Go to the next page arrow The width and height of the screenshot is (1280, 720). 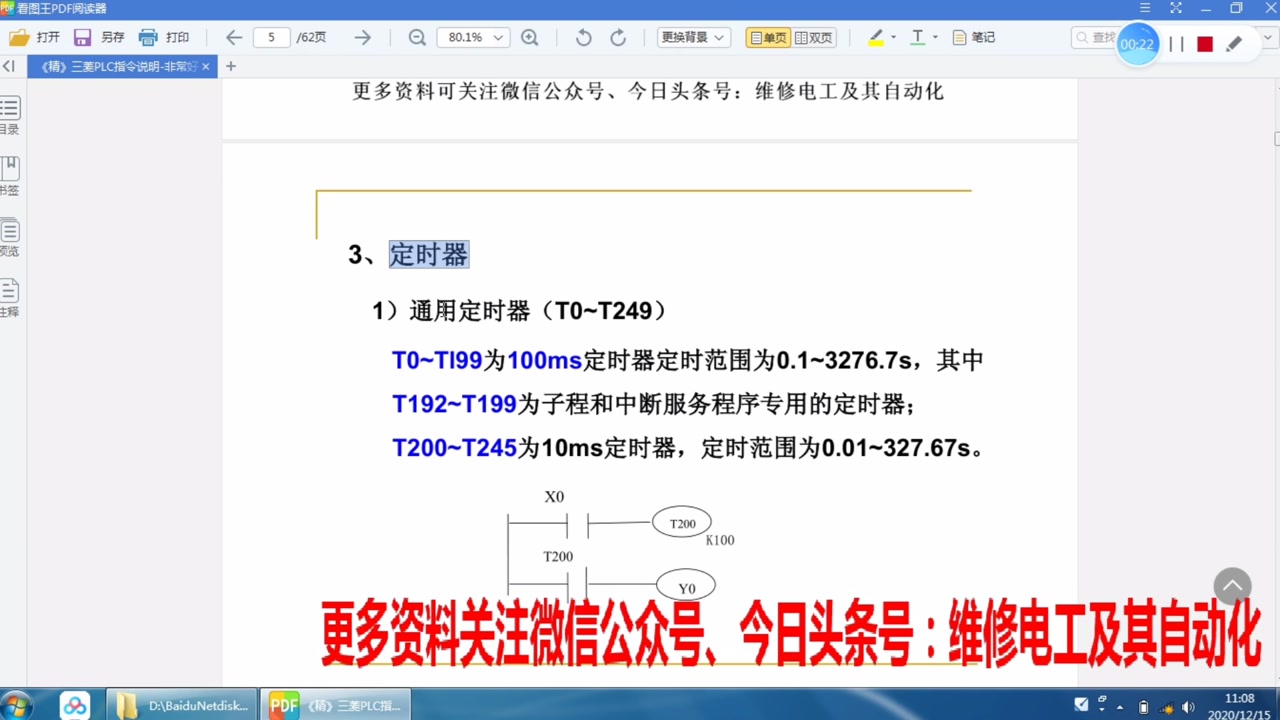coord(363,37)
